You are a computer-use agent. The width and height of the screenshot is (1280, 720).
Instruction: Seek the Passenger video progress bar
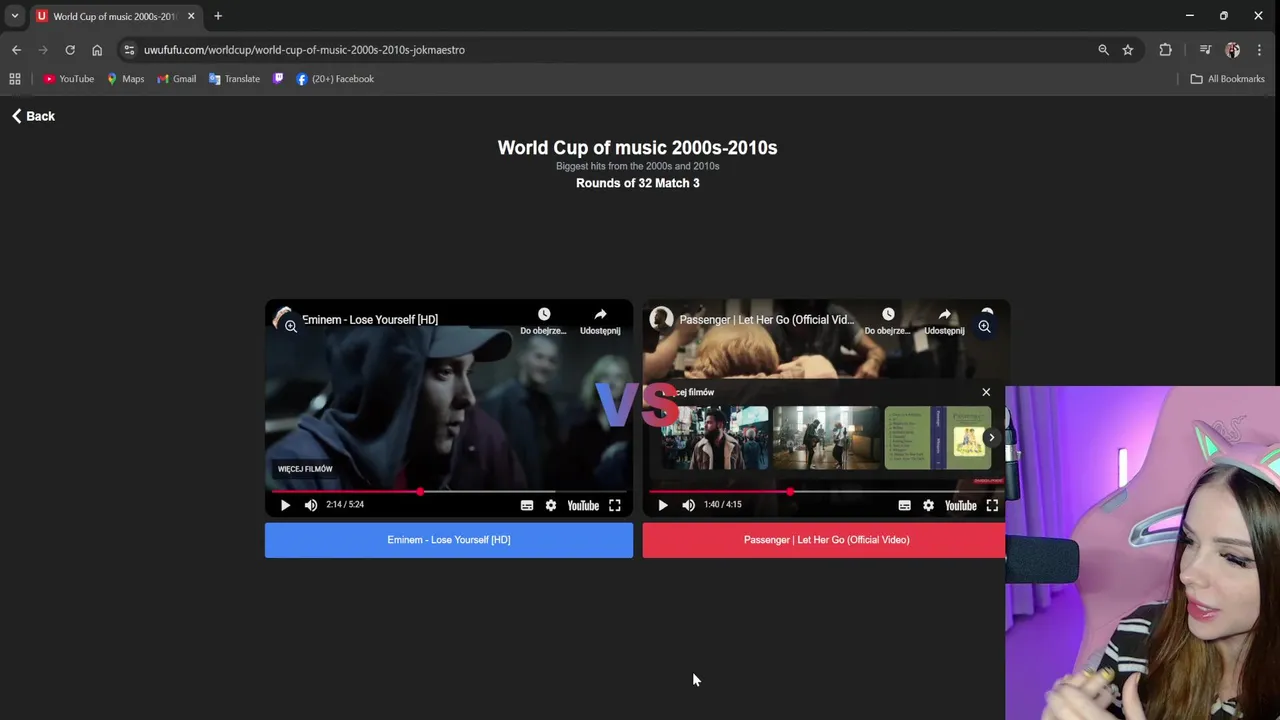[826, 491]
